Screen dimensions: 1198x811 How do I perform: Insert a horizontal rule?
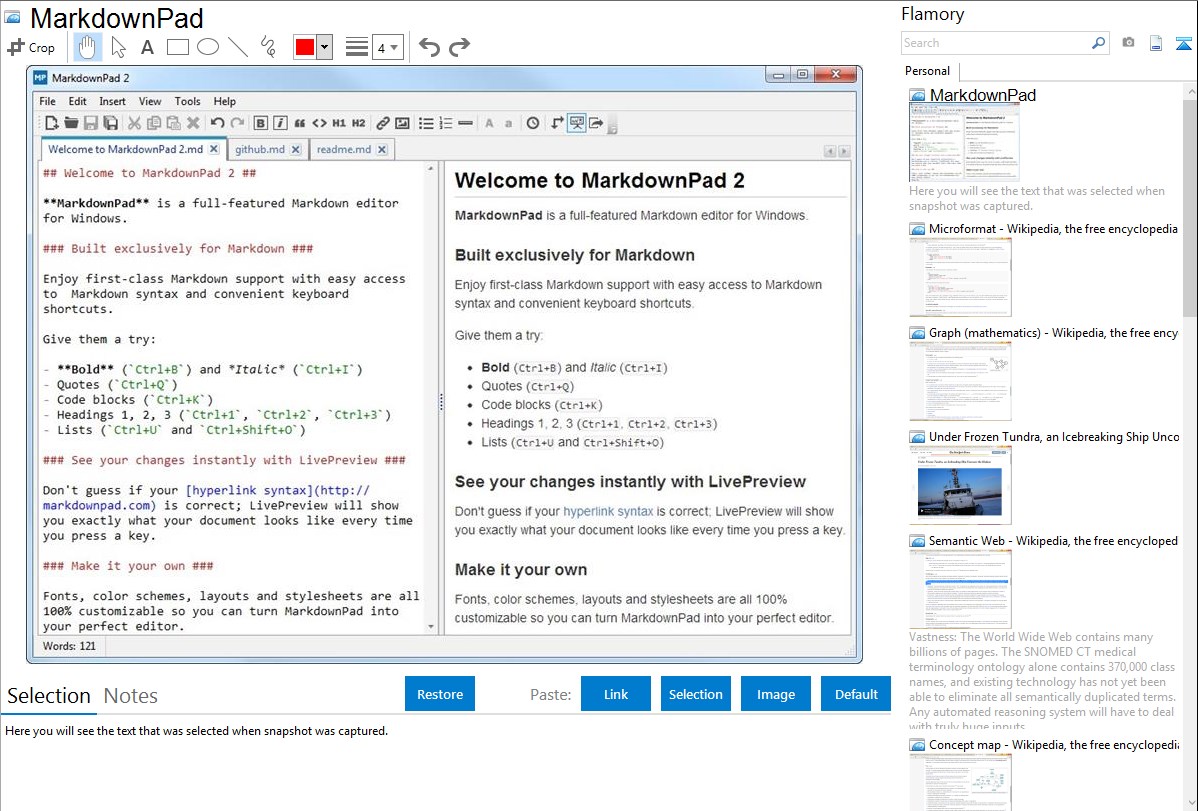[465, 123]
